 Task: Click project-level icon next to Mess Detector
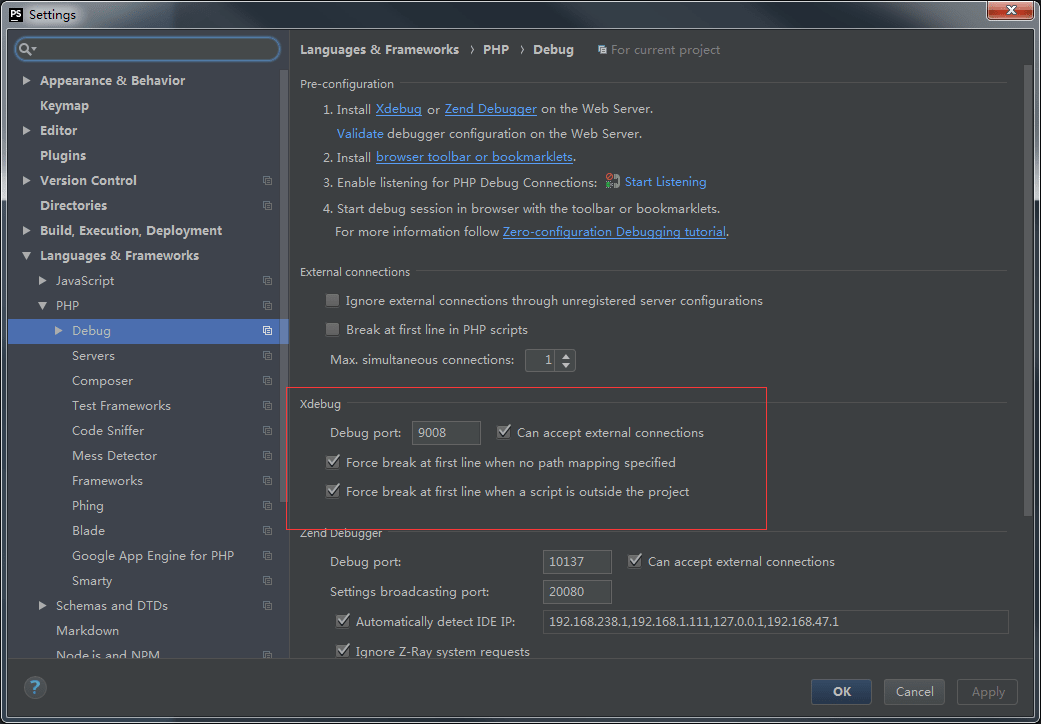268,456
